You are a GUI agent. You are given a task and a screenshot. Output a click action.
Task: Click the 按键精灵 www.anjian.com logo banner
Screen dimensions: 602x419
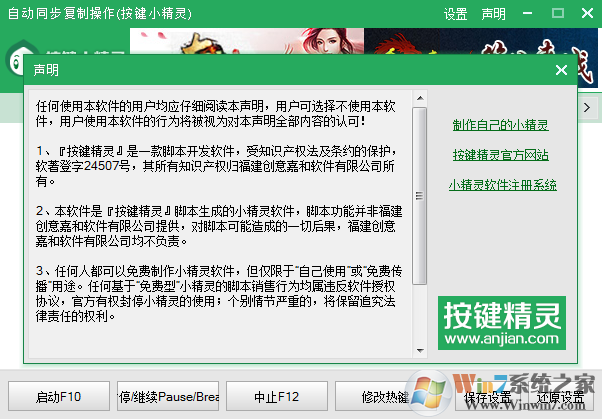pos(502,323)
